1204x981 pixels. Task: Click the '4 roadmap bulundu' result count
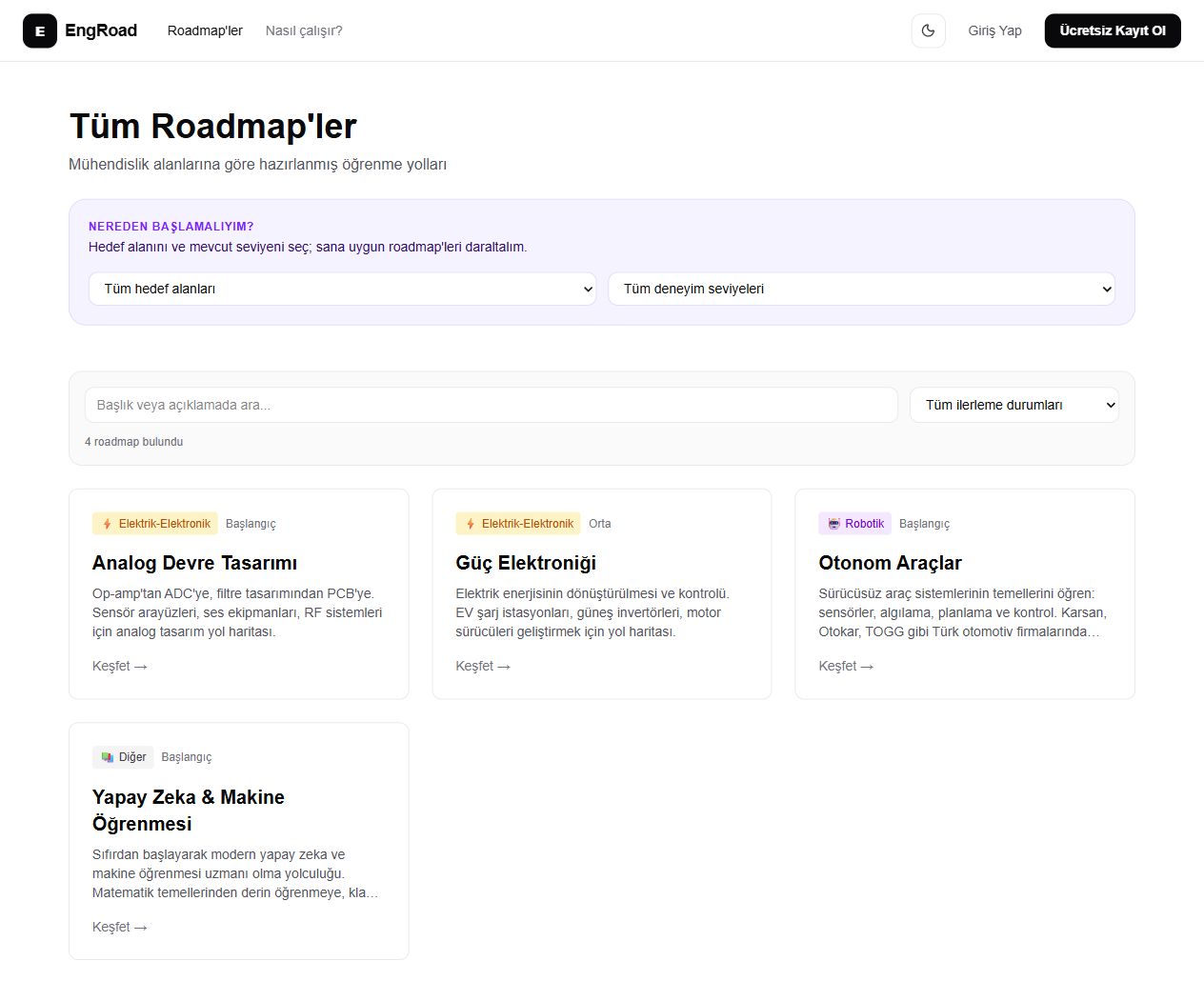click(x=134, y=442)
